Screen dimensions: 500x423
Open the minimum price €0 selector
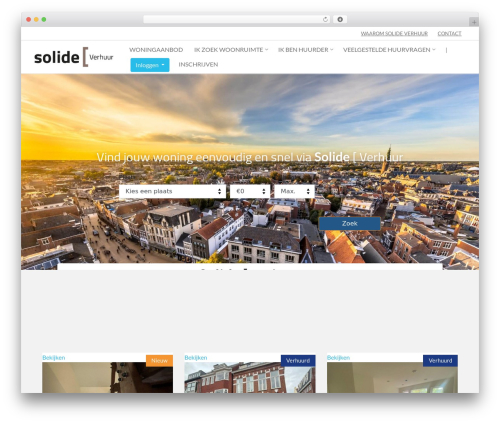coord(250,191)
